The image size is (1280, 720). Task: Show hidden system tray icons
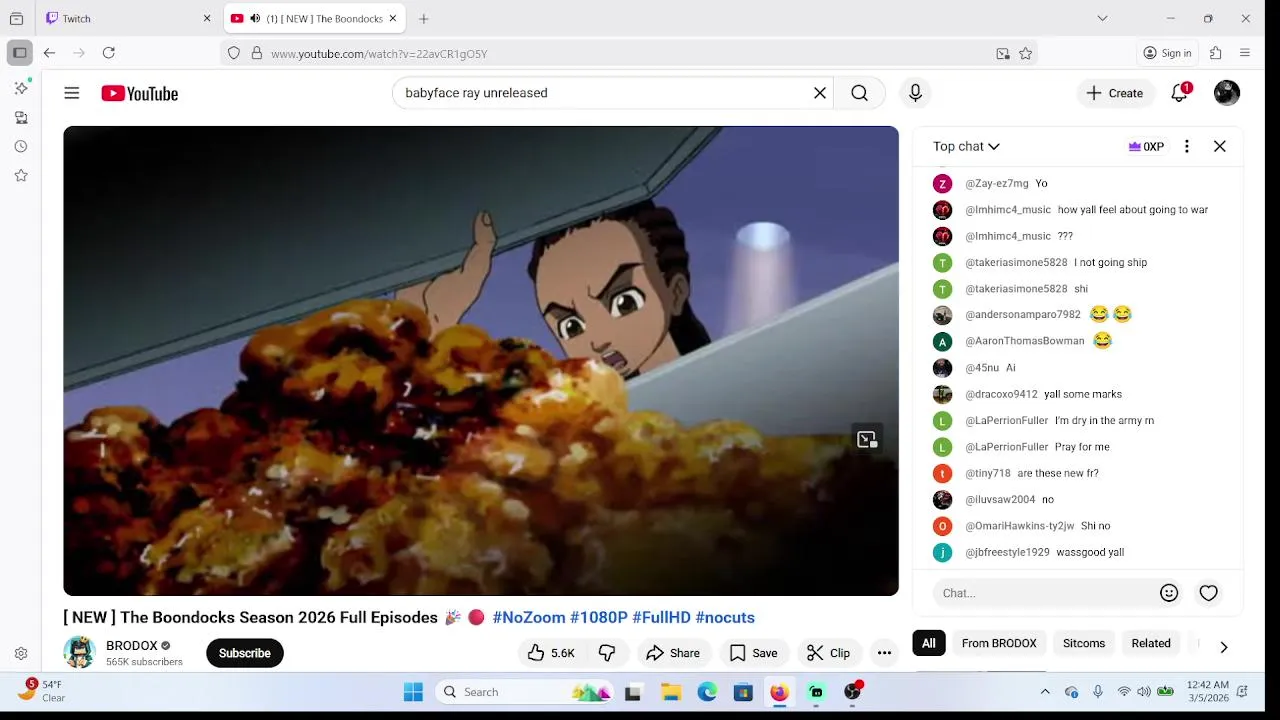point(1045,692)
